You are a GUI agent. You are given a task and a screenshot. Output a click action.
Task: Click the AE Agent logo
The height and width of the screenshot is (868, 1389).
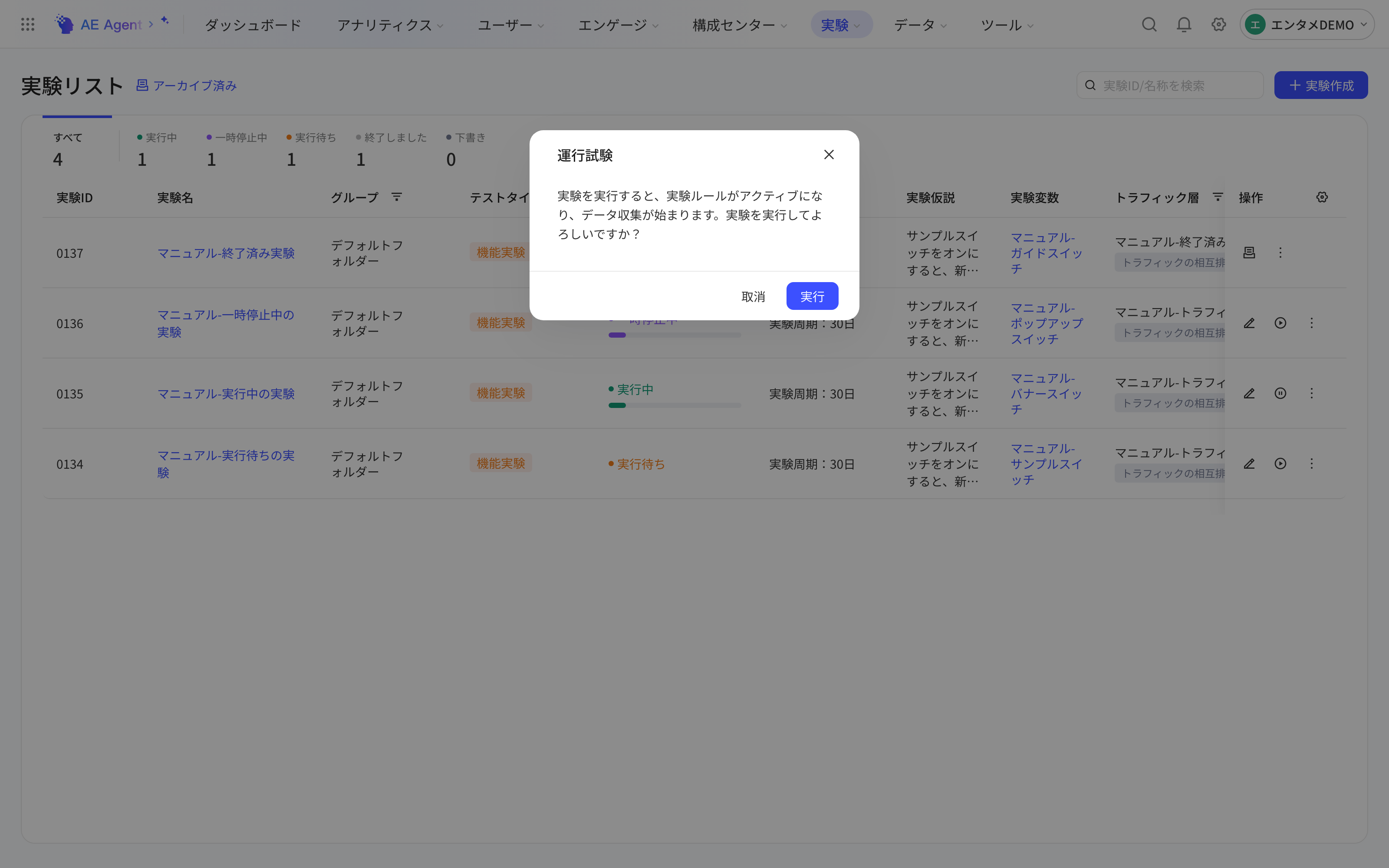pos(98,24)
